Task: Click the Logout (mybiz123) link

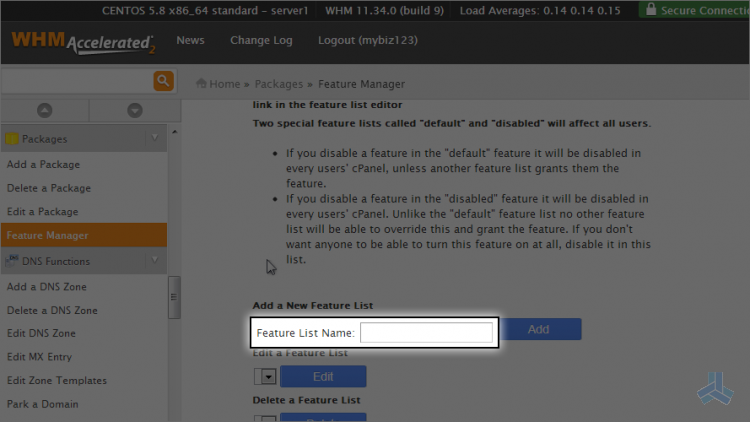Action: point(365,41)
